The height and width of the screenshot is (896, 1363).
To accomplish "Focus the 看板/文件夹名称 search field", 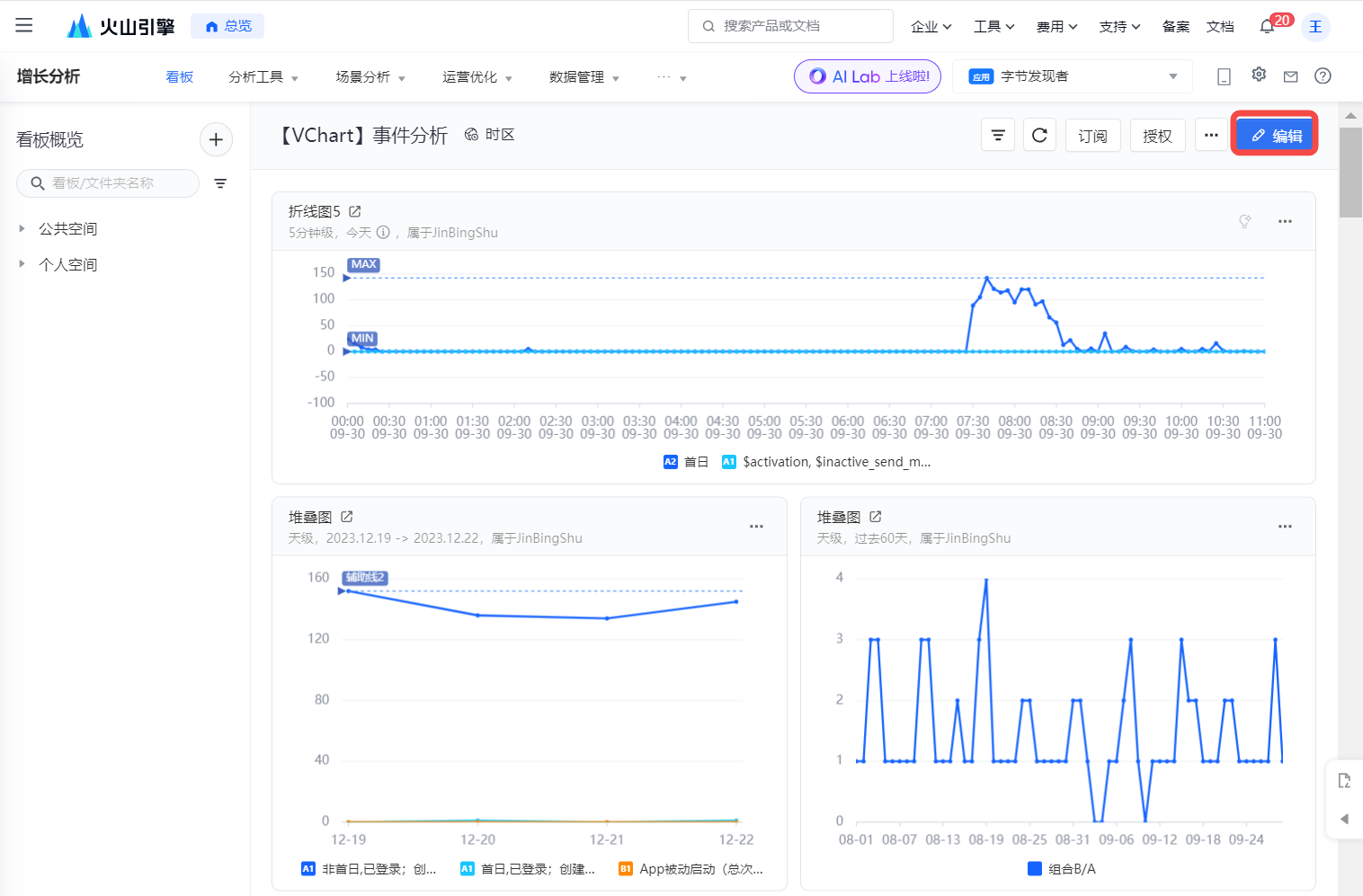I will (108, 183).
